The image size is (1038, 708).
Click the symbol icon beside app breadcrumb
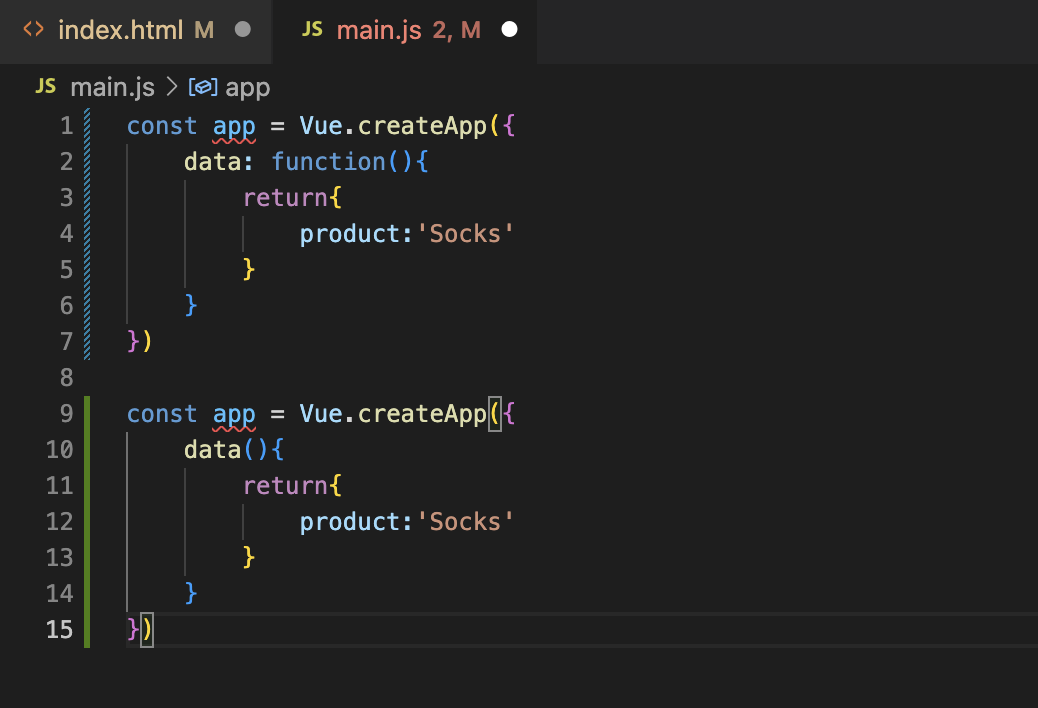click(x=203, y=87)
